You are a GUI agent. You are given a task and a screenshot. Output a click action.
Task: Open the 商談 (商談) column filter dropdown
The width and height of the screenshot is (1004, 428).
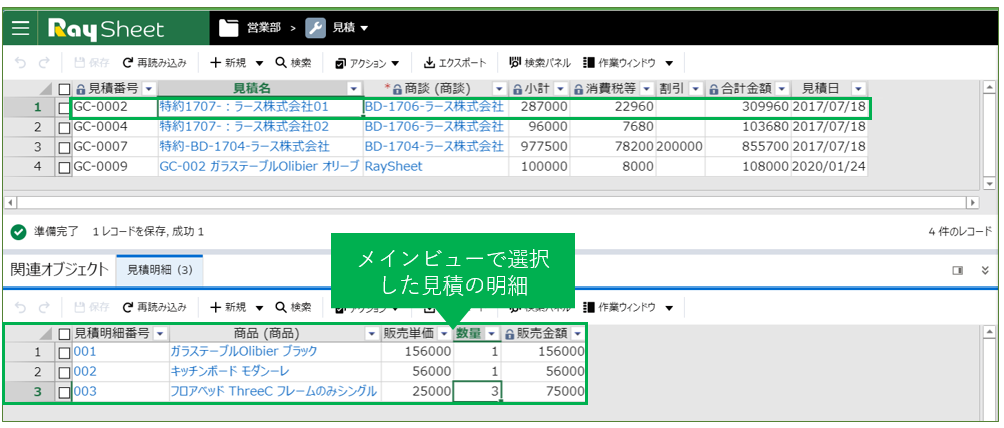tap(499, 89)
